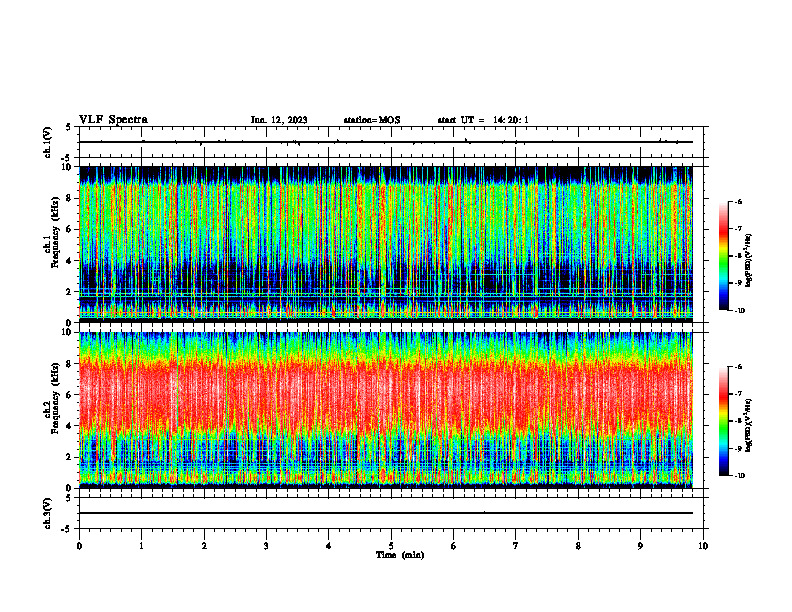This screenshot has height=612, width=792.
Task: Click the ch.1 colorbar "-6" tick label
Action: 738,202
